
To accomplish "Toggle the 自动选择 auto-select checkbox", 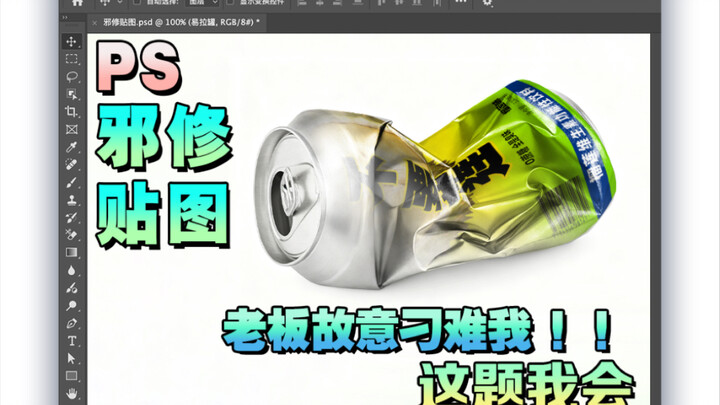I will click(x=136, y=2).
